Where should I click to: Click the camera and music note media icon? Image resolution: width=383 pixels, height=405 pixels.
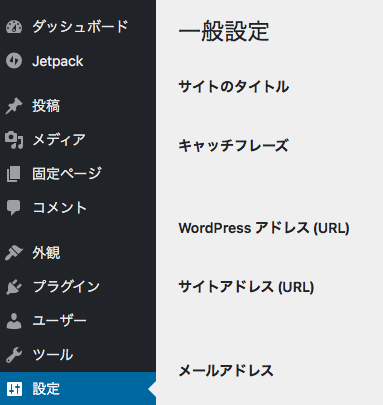14,140
